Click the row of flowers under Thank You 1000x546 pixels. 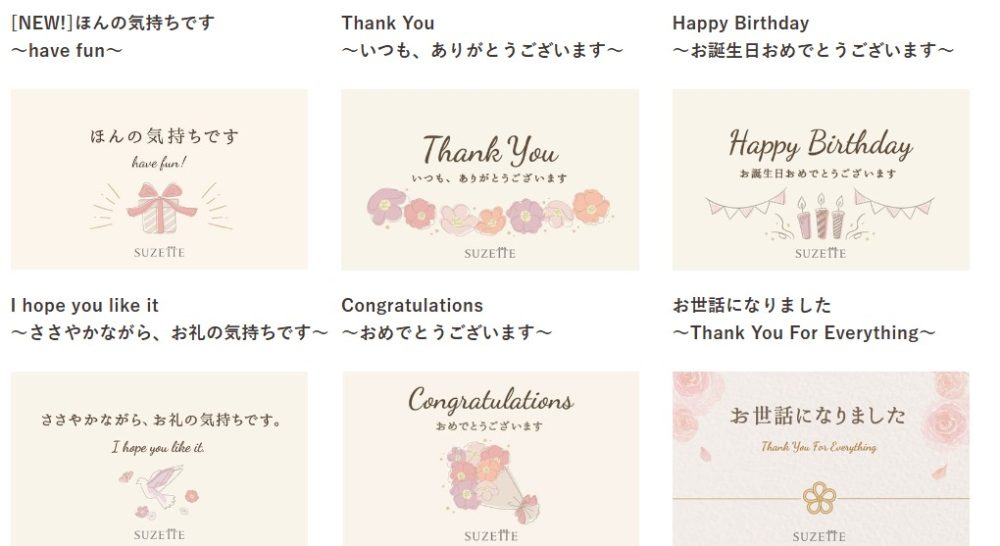click(490, 212)
